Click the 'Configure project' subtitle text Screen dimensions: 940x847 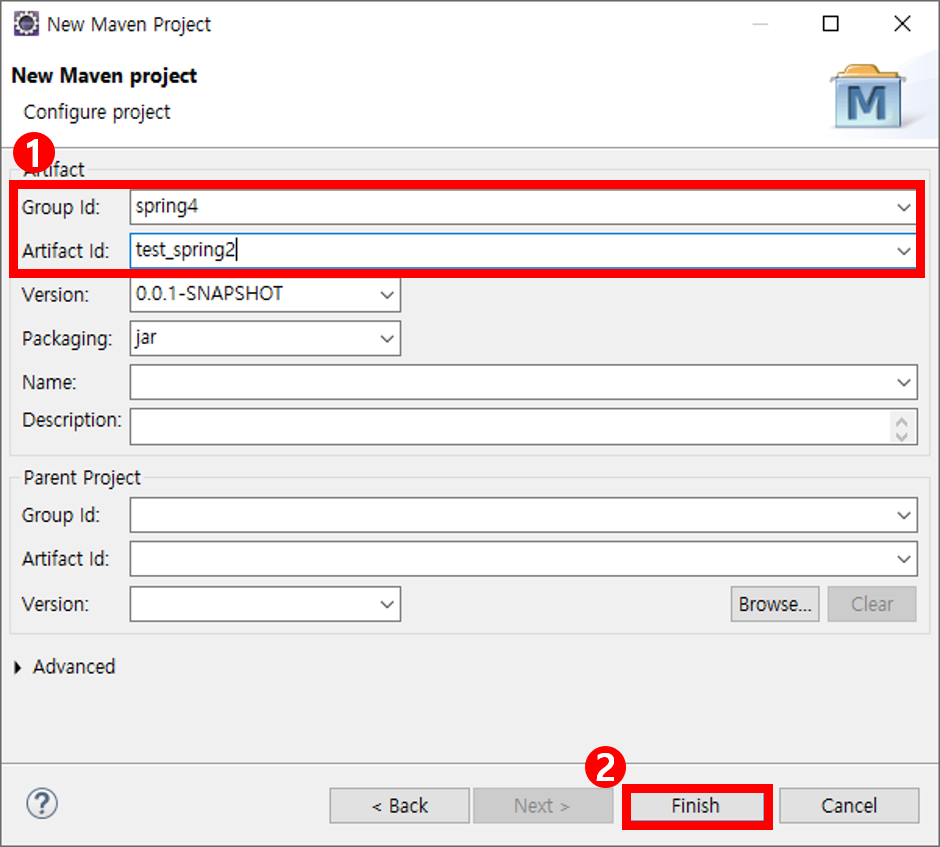point(97,112)
